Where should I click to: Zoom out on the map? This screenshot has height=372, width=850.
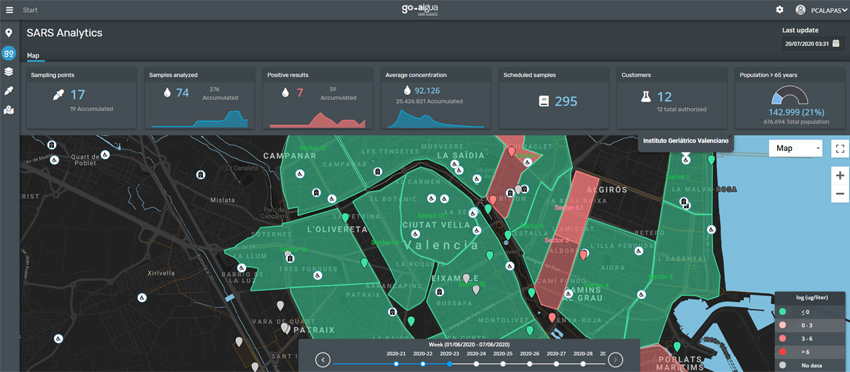[x=840, y=194]
